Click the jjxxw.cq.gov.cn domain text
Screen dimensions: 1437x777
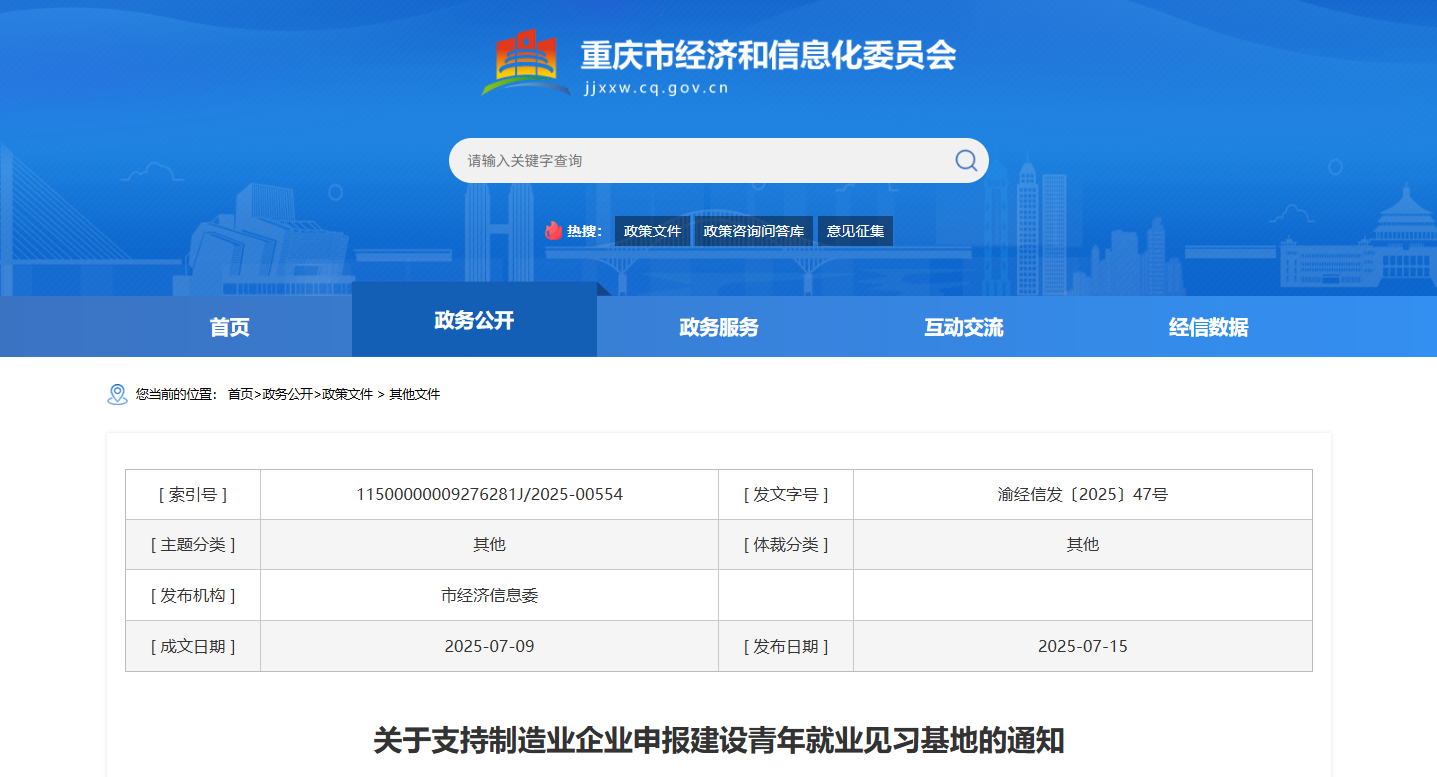pos(656,88)
